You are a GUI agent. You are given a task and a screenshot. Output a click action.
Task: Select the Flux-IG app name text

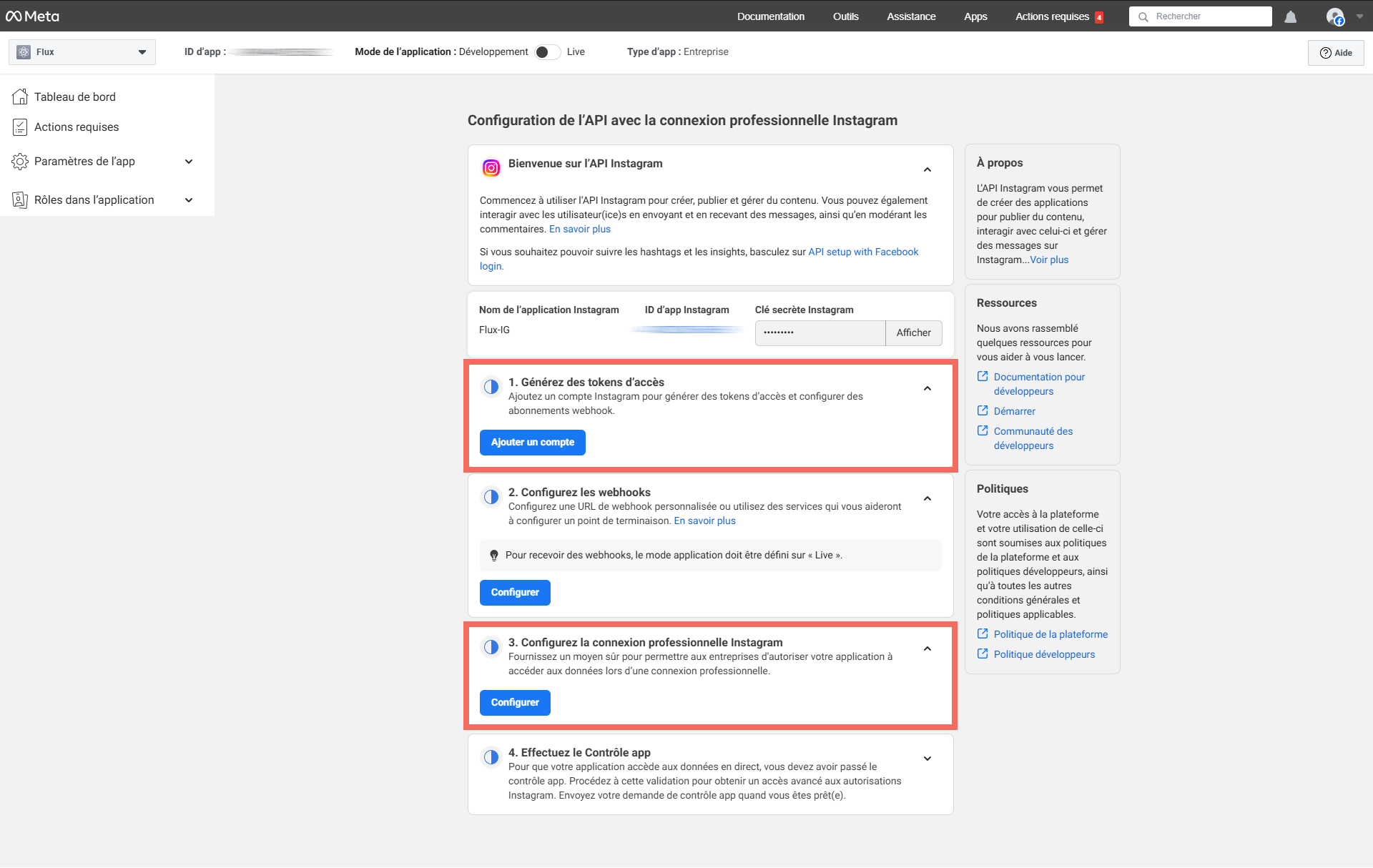point(494,330)
